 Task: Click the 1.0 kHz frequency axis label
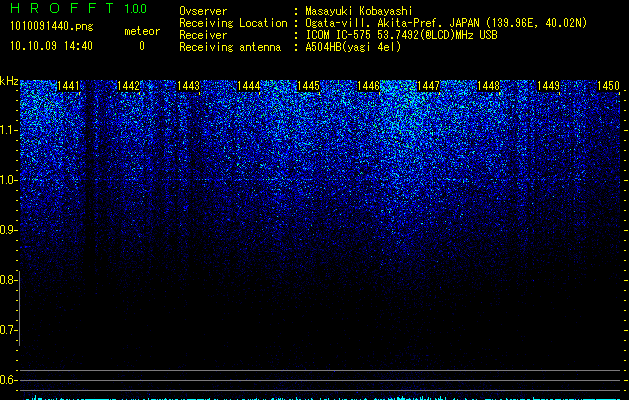7,180
